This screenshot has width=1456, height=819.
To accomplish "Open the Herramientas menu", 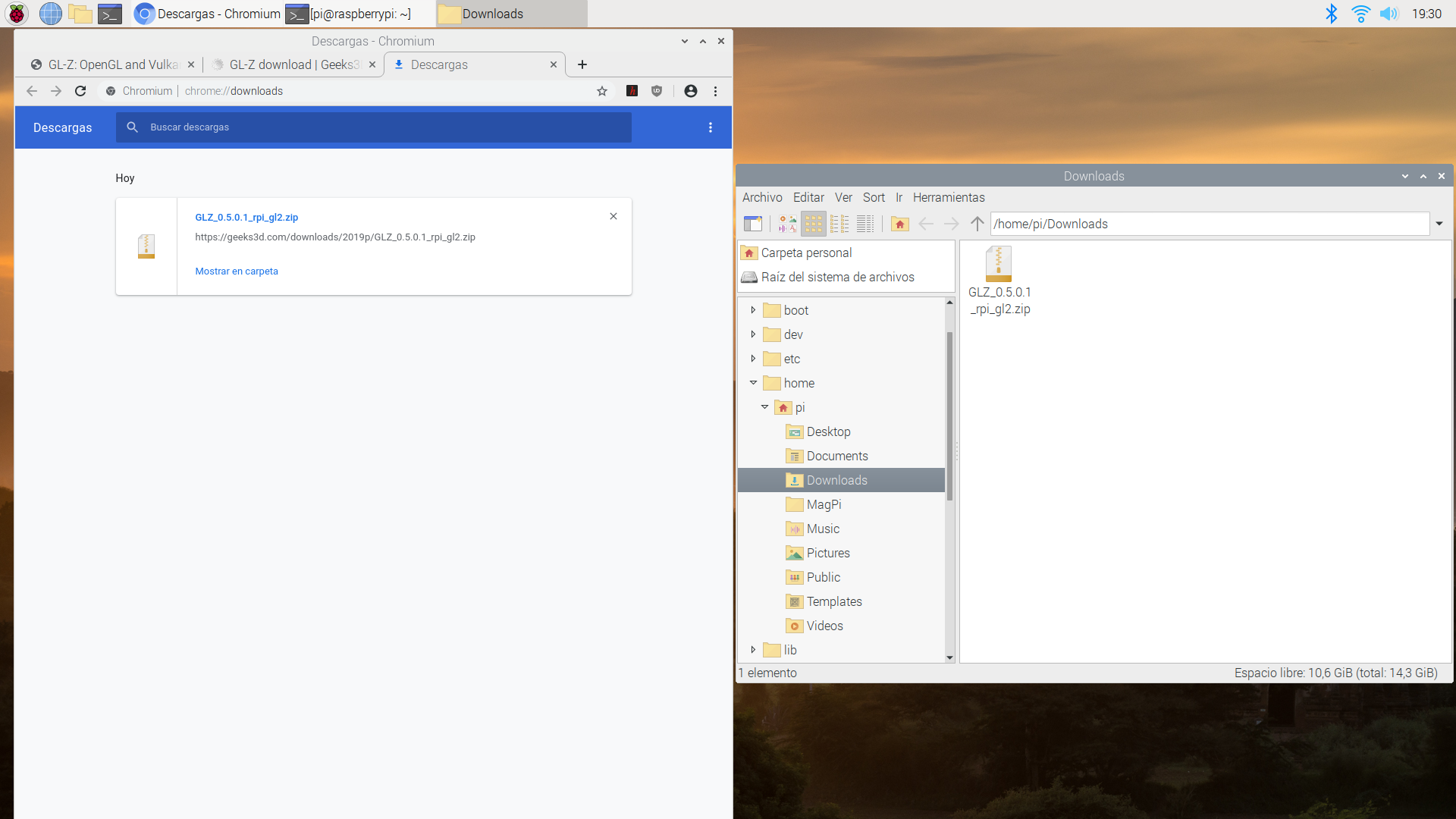I will 948,197.
